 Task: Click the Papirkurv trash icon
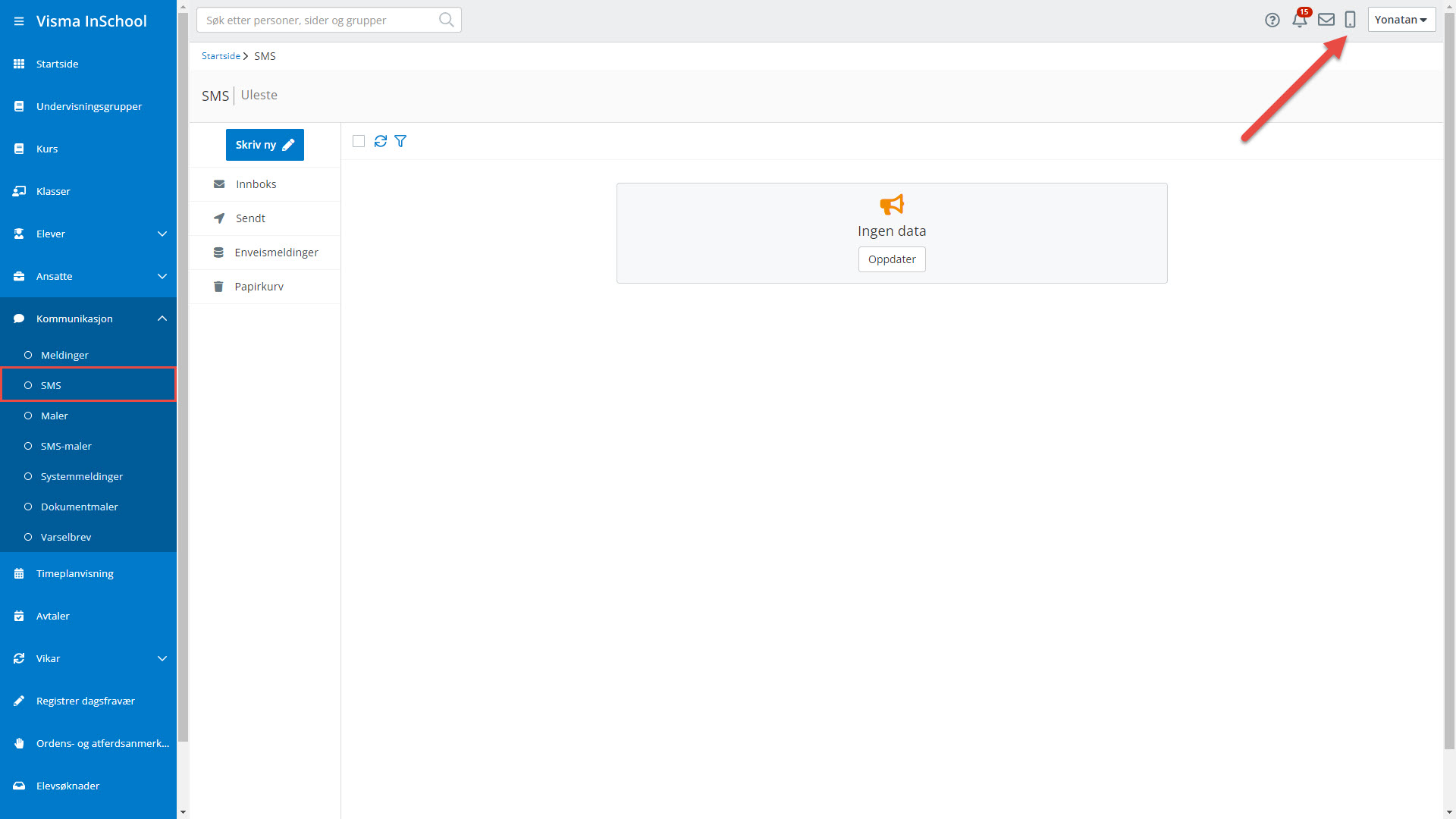pyautogui.click(x=218, y=287)
